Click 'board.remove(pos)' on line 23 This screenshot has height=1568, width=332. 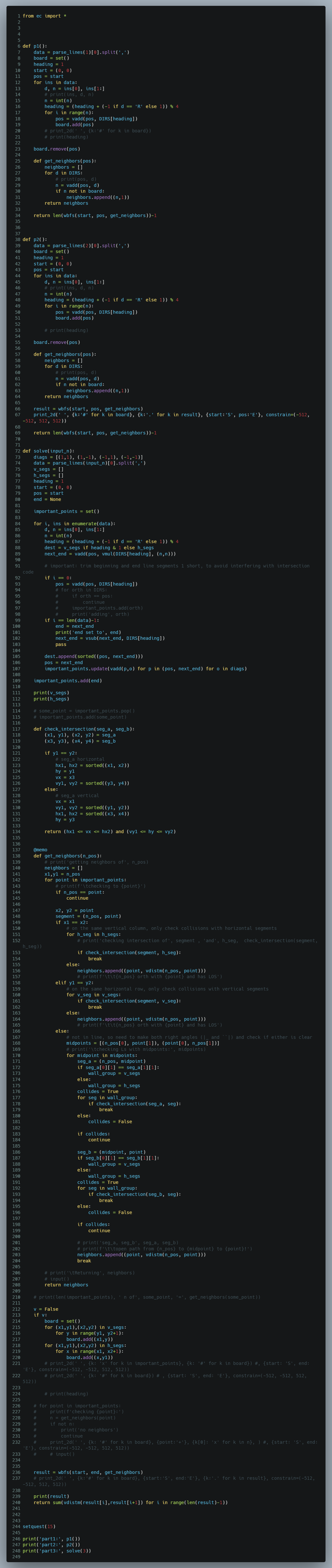coord(56,149)
